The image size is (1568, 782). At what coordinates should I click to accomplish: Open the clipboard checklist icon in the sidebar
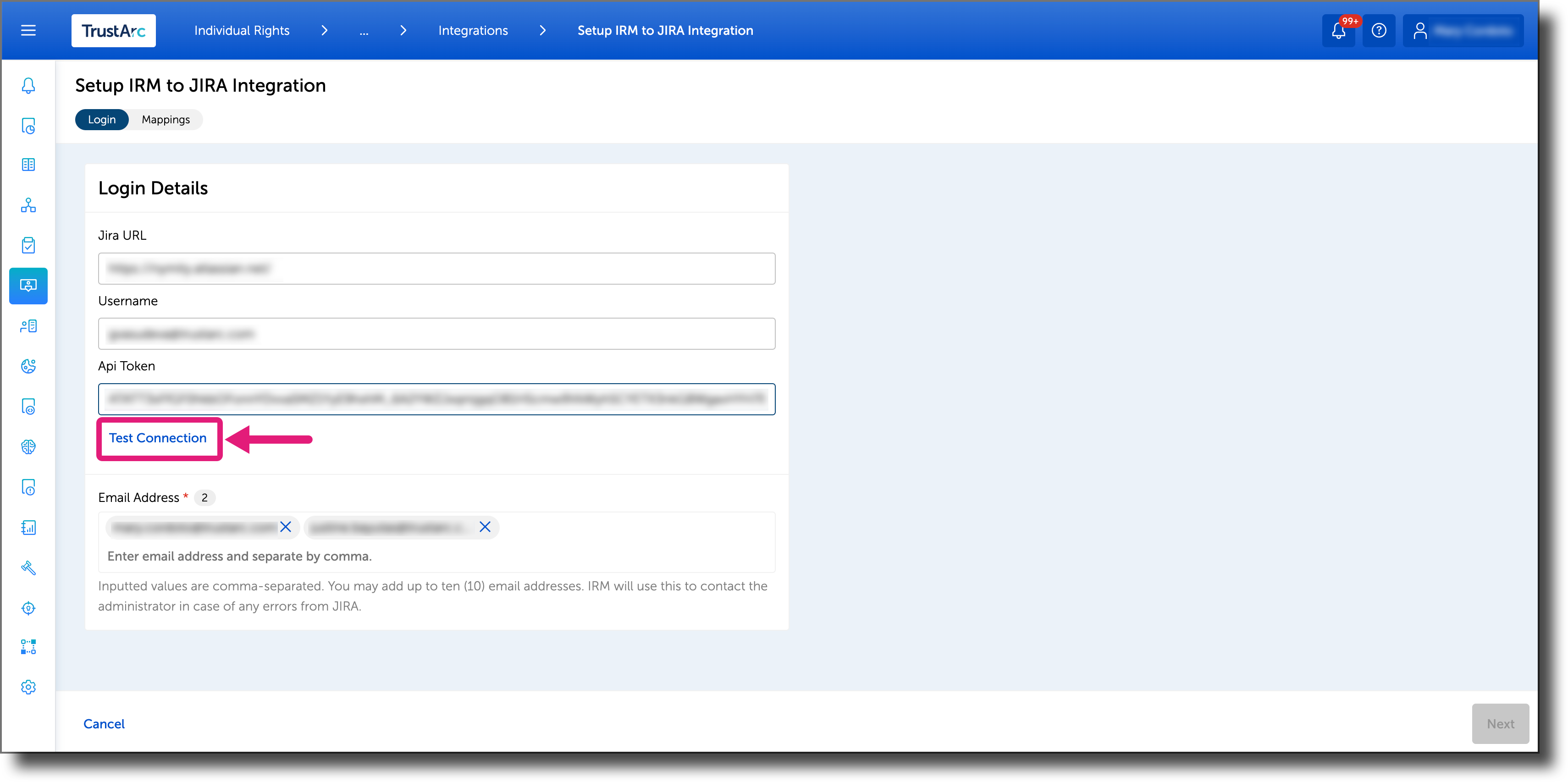28,245
